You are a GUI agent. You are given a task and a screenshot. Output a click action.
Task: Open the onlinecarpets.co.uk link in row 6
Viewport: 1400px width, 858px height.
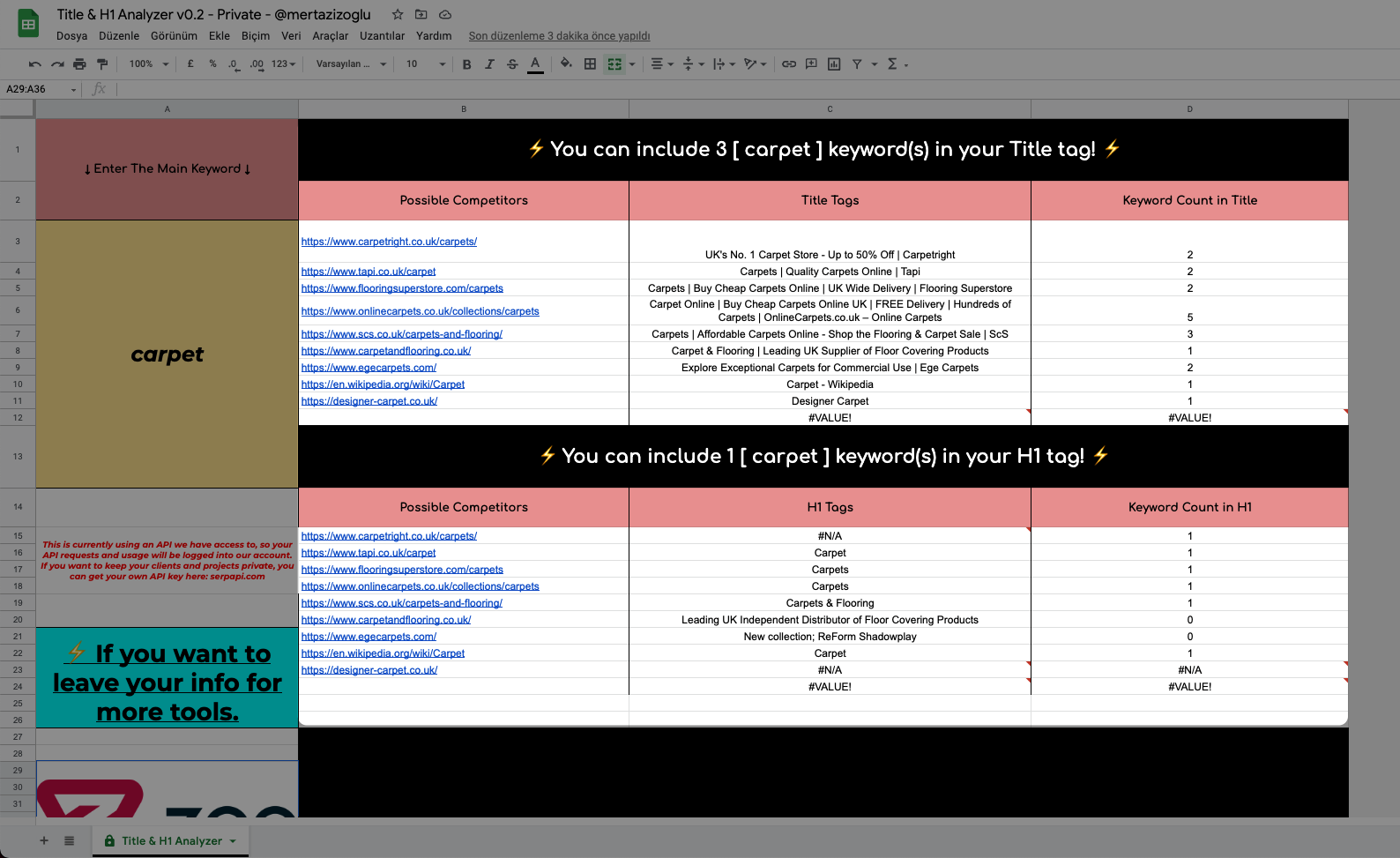421,311
